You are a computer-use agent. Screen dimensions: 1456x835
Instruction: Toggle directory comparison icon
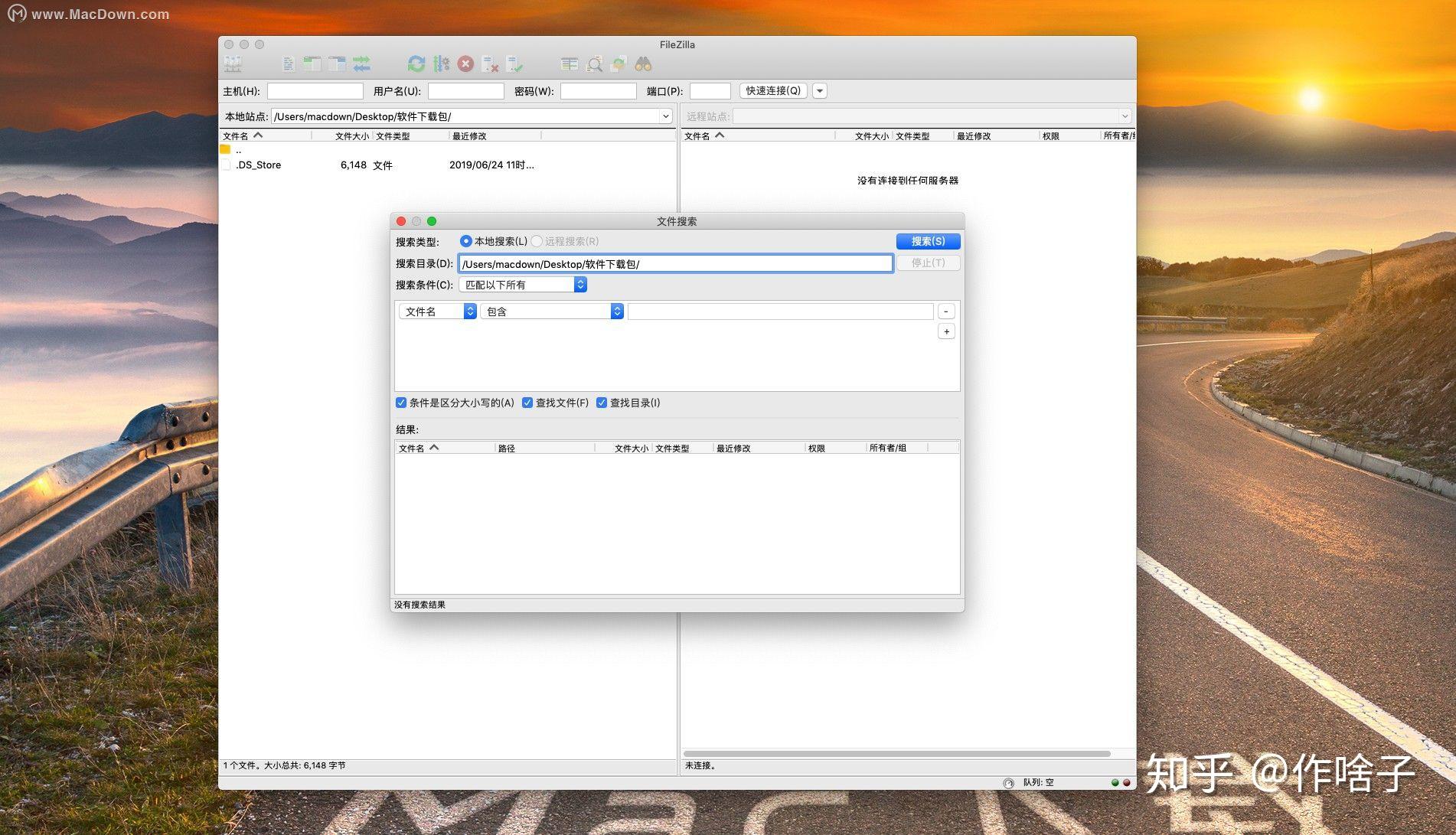pos(594,64)
